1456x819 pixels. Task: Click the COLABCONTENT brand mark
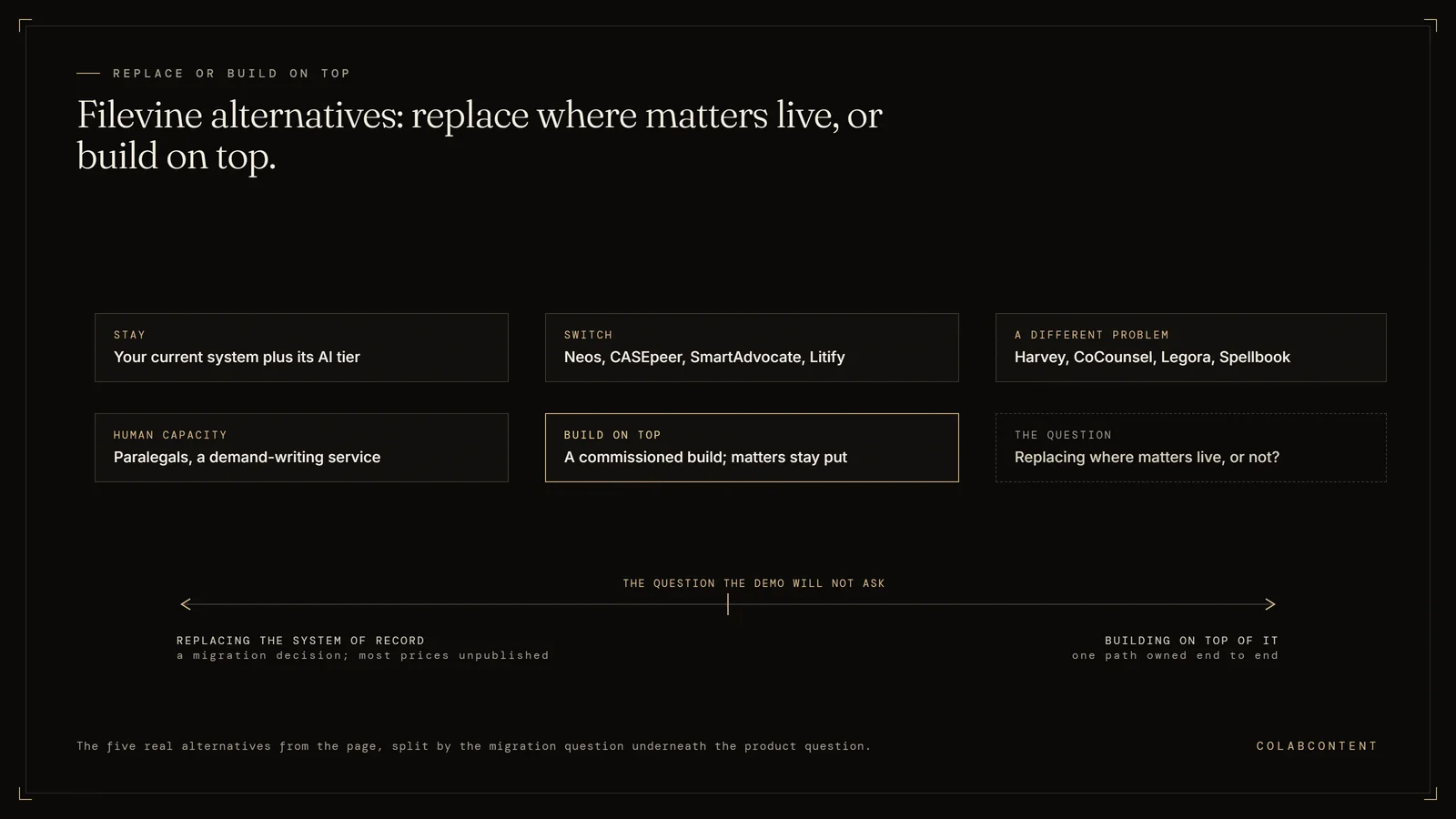[1317, 746]
